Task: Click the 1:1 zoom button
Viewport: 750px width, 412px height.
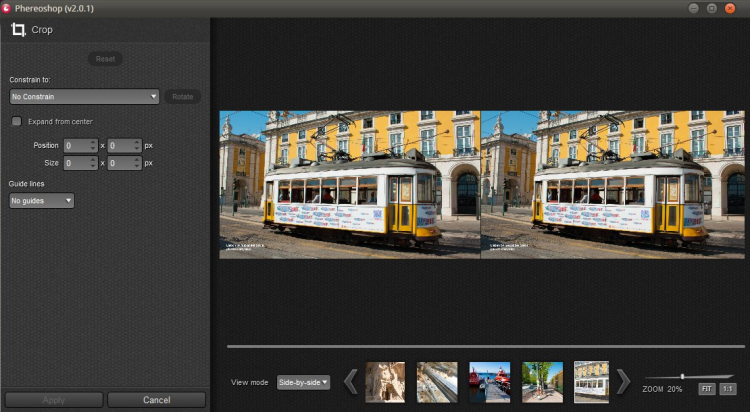Action: (728, 389)
